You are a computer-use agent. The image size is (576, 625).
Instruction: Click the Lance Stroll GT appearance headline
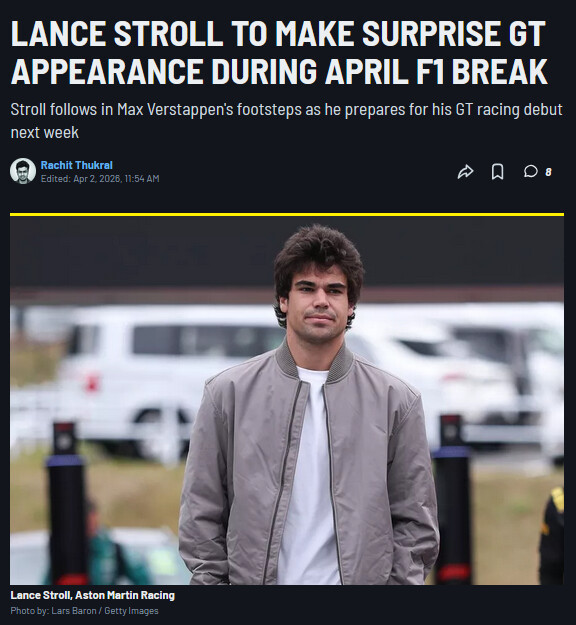click(279, 52)
